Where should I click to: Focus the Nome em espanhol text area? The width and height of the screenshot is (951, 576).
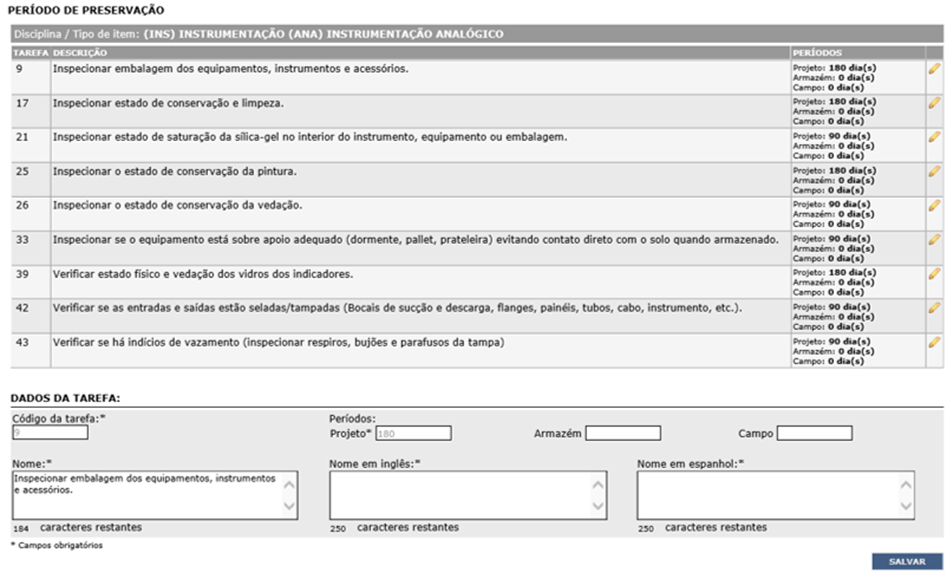(767, 495)
